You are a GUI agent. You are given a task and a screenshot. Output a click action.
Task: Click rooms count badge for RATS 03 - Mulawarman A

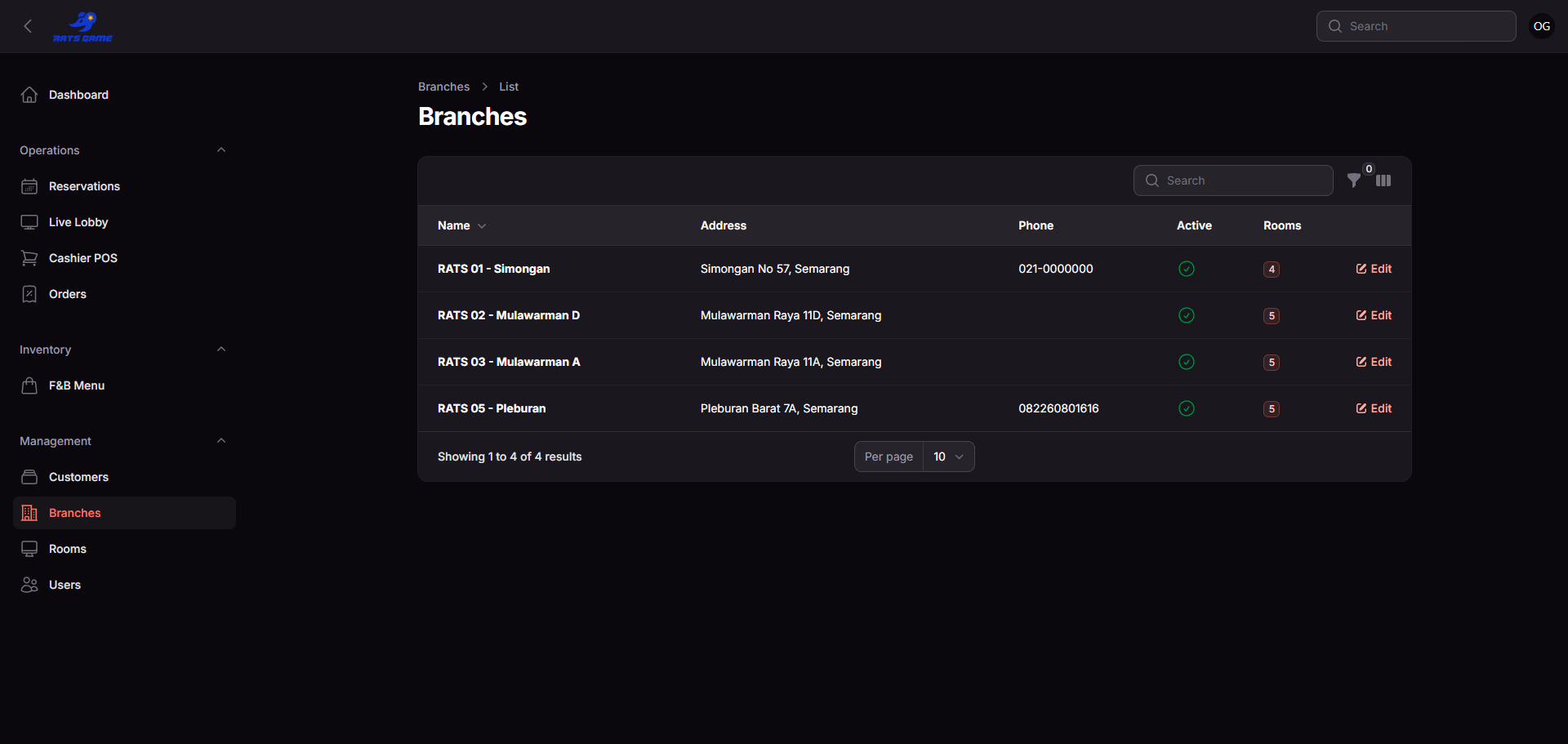1272,363
